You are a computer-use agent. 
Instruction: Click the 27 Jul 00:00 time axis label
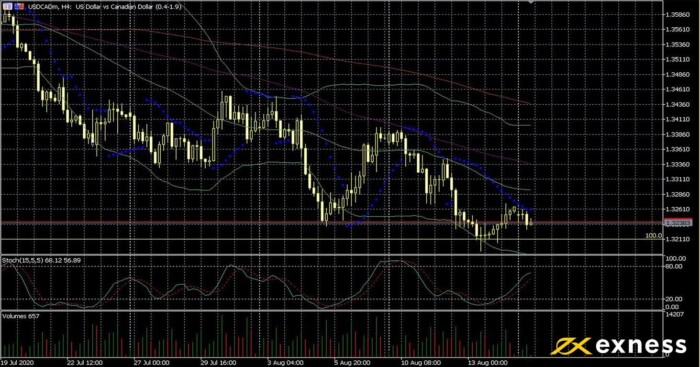tap(152, 363)
